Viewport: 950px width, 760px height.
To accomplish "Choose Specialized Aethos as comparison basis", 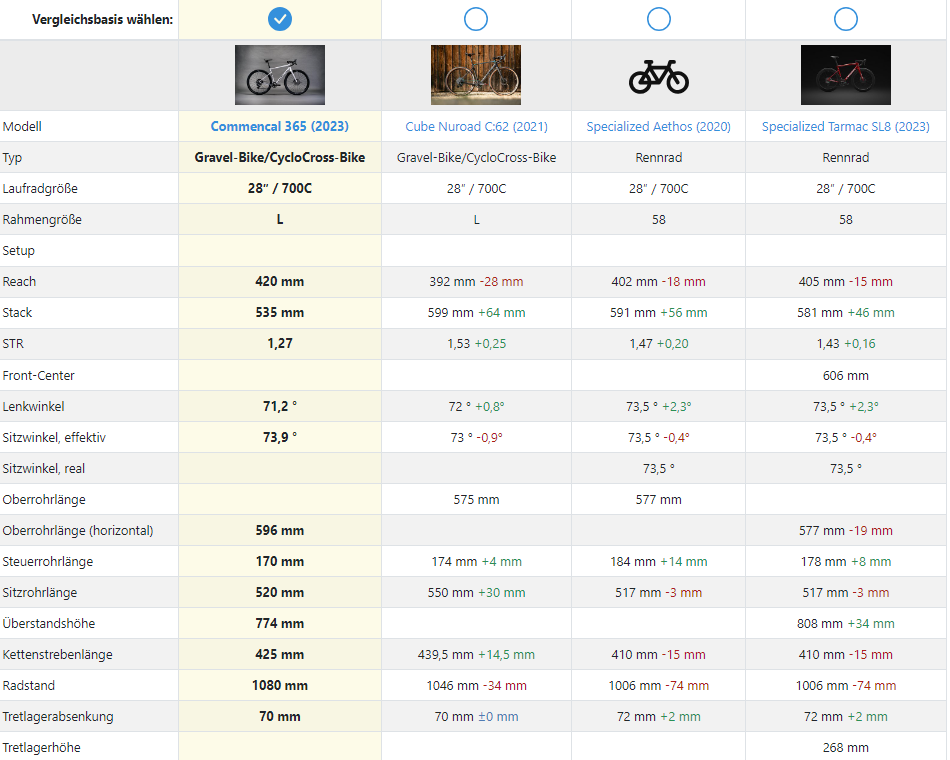I will point(658,19).
